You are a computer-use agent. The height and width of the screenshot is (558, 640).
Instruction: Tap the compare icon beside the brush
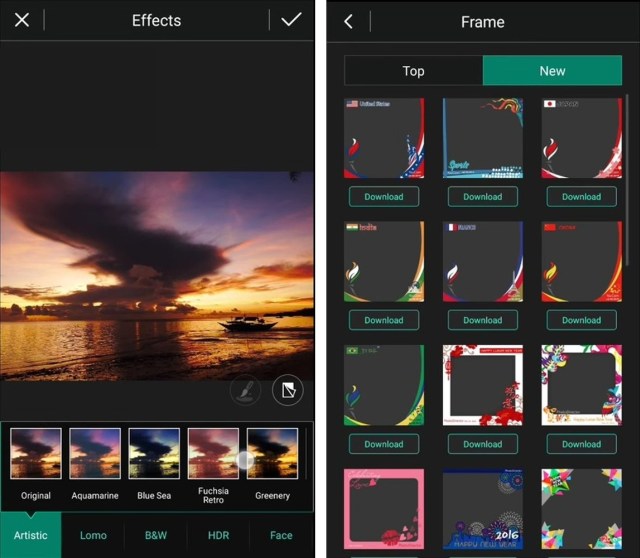287,390
